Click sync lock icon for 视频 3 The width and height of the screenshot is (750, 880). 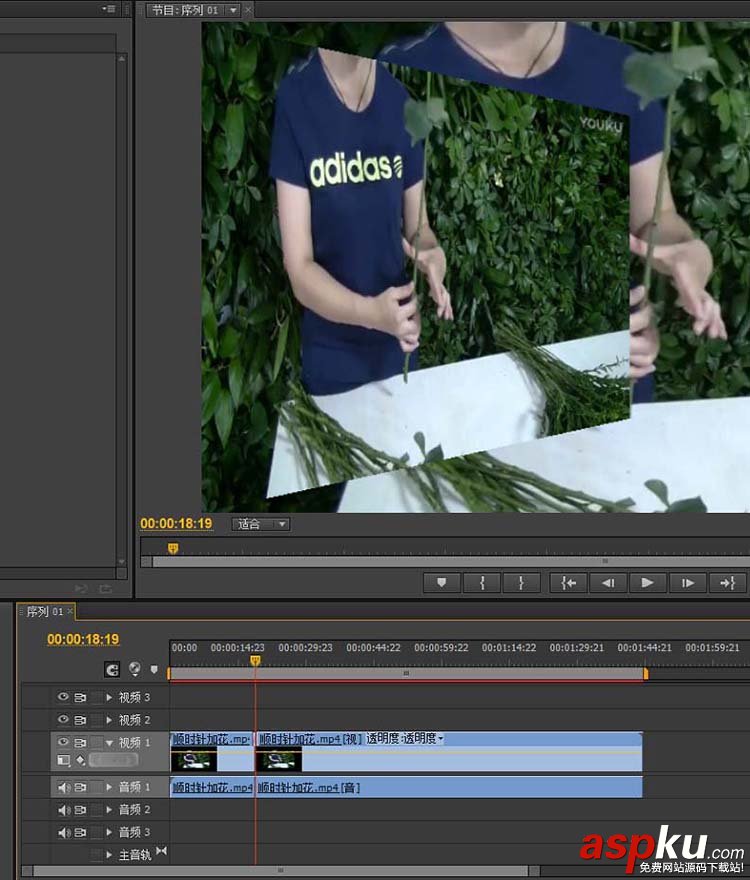[x=80, y=698]
